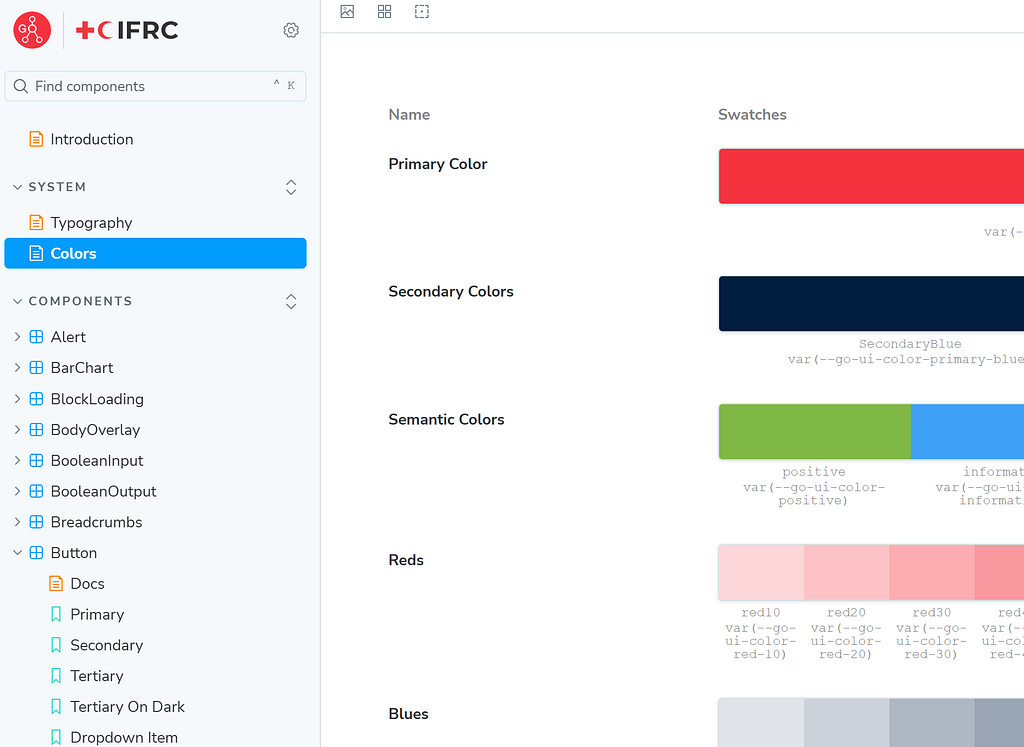Screen dimensions: 1024x747
Task: Click the BooleanOutput component grid icon
Action: coord(37,491)
